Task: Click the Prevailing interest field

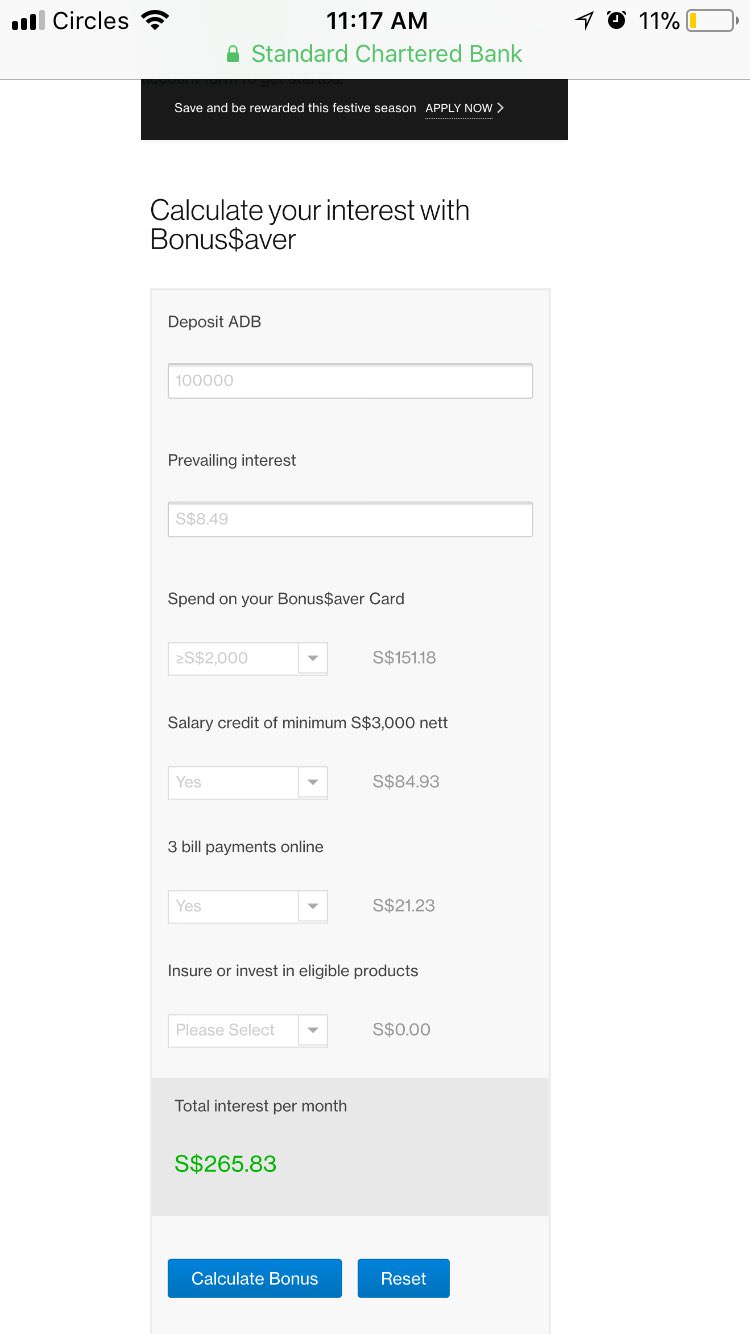Action: click(x=350, y=519)
